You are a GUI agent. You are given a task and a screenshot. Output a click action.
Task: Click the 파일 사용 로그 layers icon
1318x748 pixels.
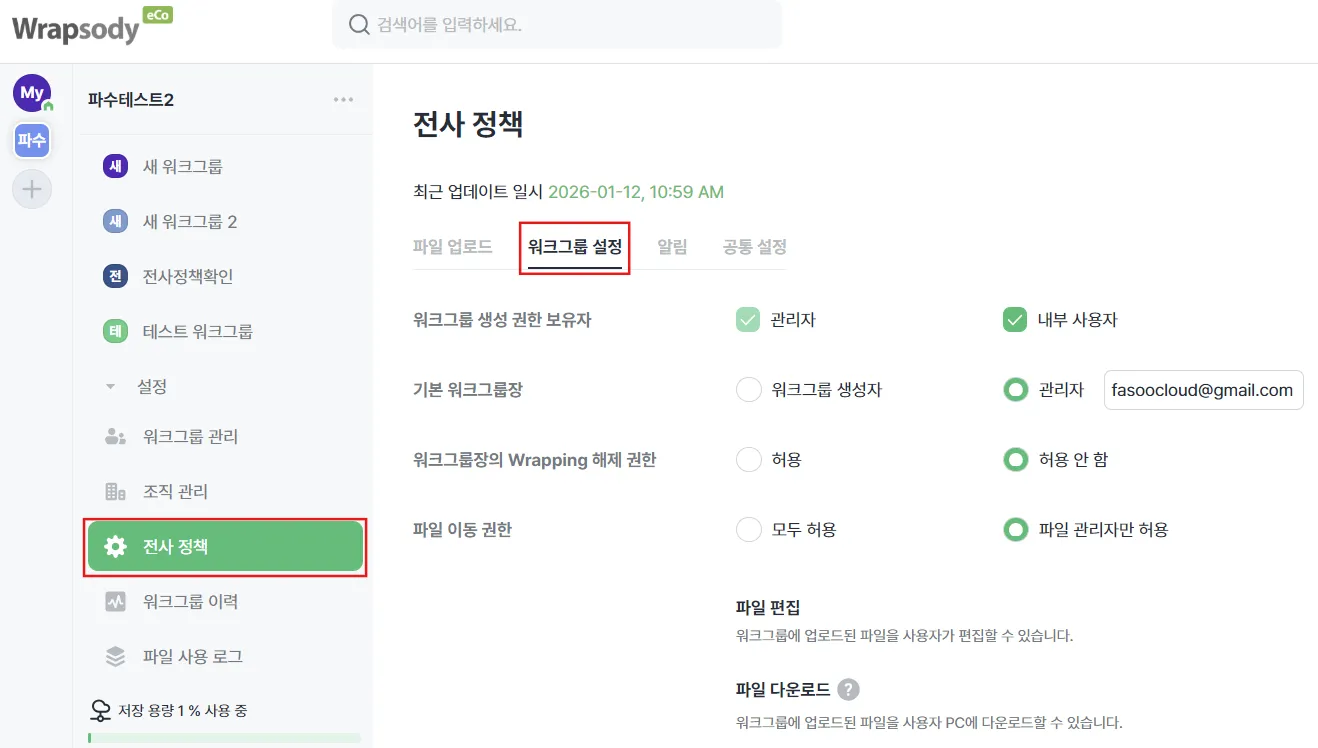[x=115, y=657]
